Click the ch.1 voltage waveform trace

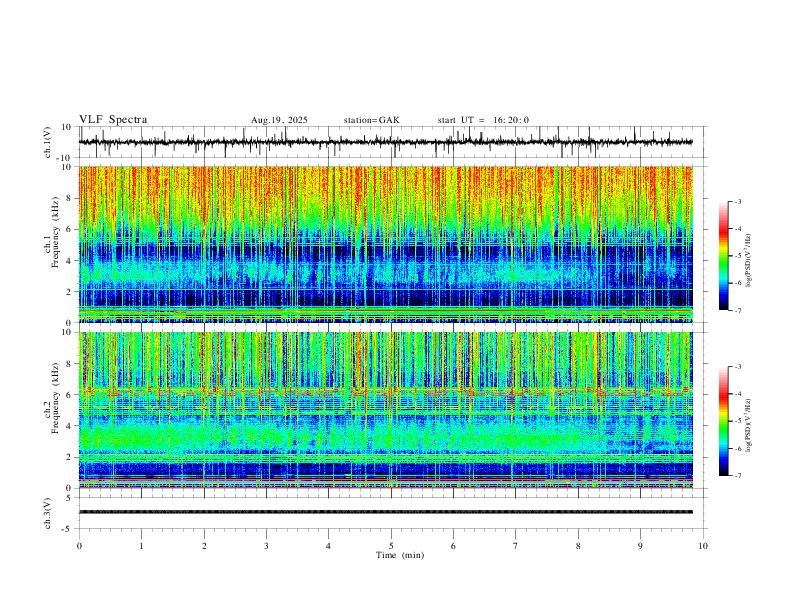pos(385,142)
